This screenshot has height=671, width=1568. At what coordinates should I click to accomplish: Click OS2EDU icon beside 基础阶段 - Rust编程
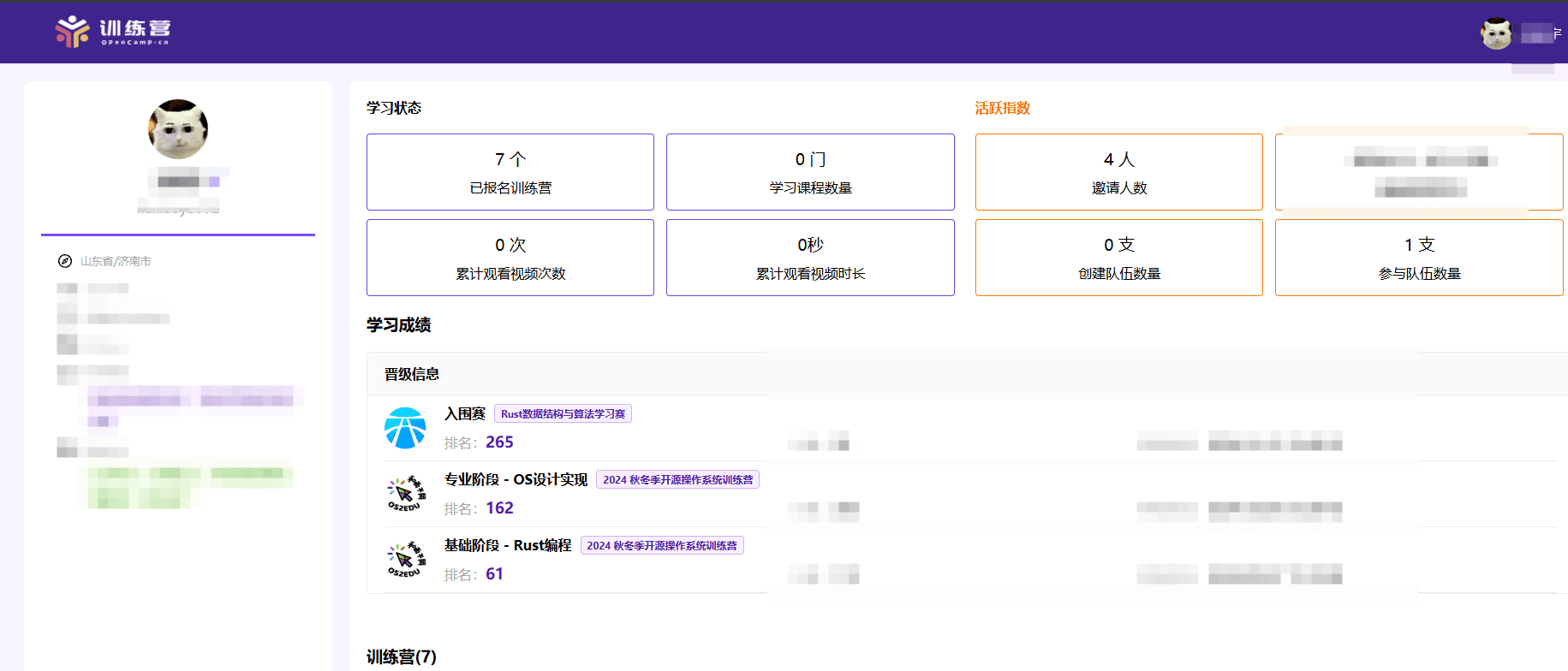tap(405, 560)
